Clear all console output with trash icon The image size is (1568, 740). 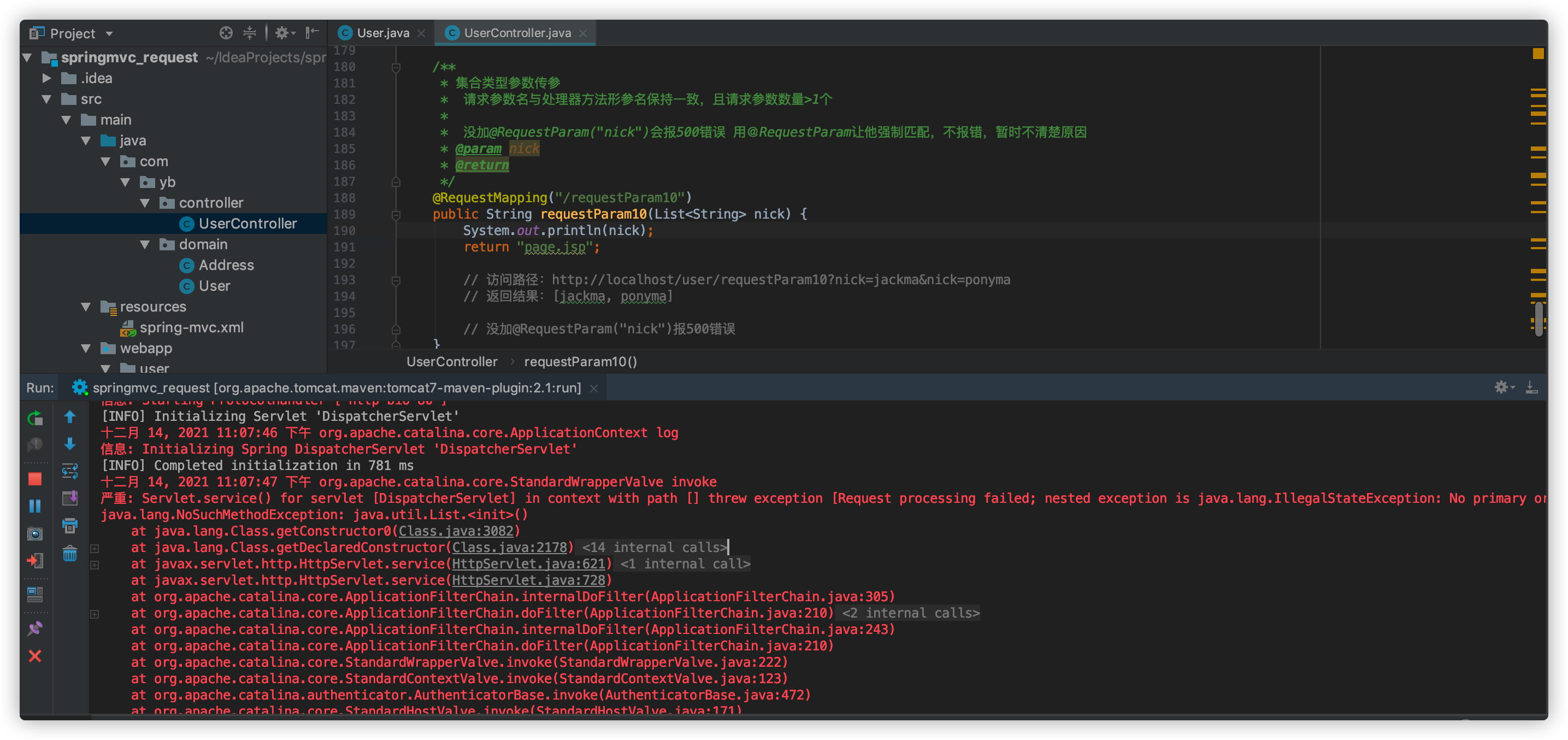[70, 554]
